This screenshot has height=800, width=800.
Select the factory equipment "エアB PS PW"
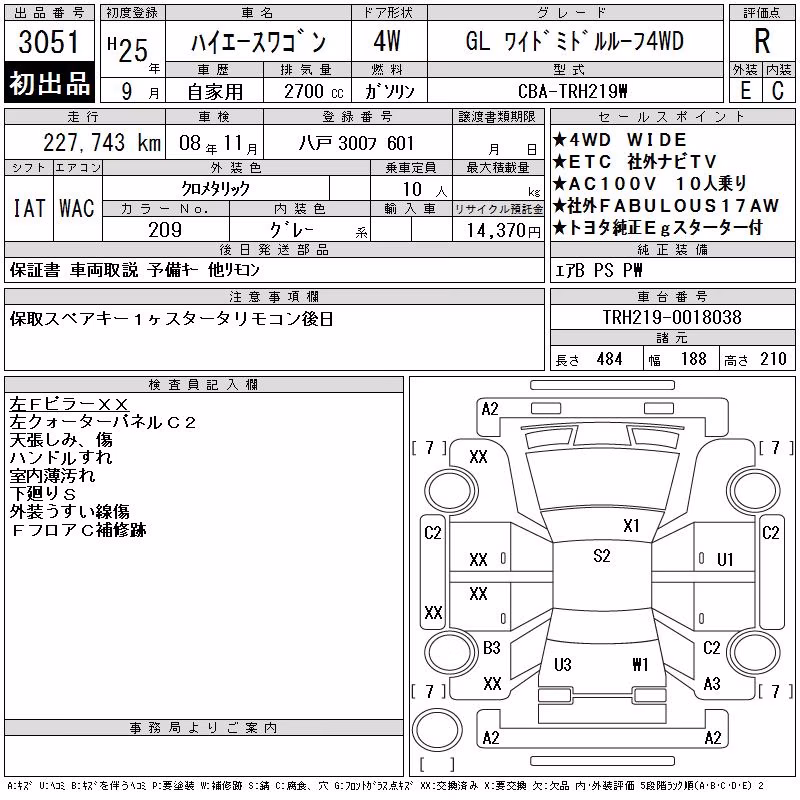coord(598,270)
